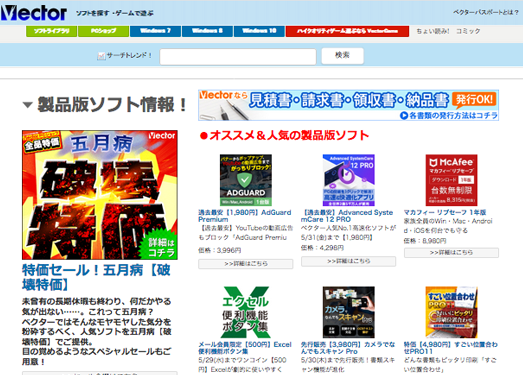Open the McAfee LiveSafe product image
This screenshot has height=375, width=523.
point(451,180)
